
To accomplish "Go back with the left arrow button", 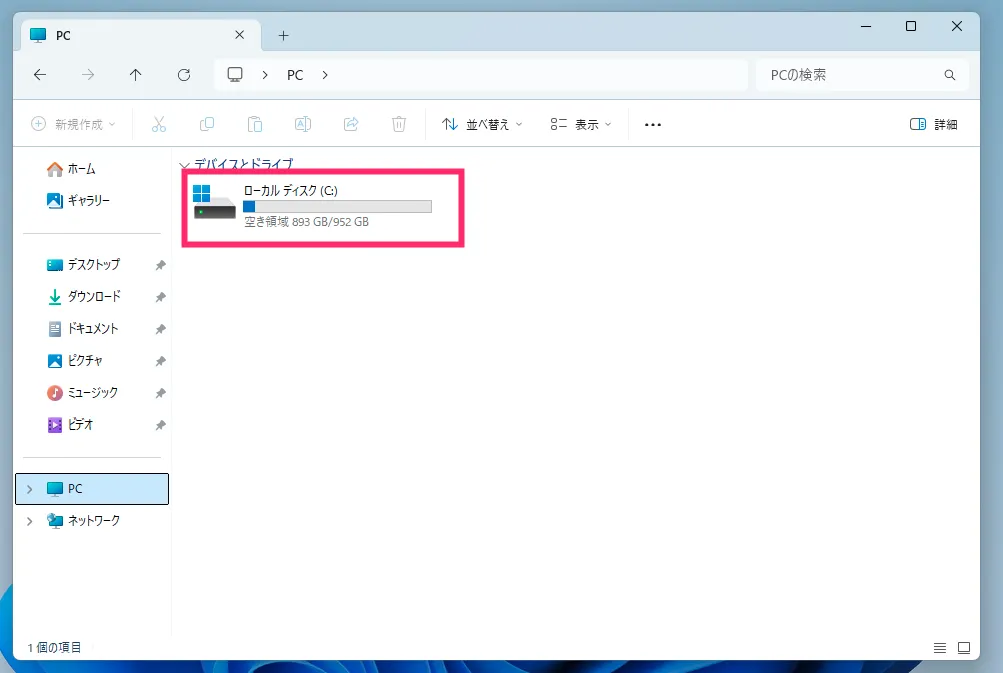I will (40, 75).
